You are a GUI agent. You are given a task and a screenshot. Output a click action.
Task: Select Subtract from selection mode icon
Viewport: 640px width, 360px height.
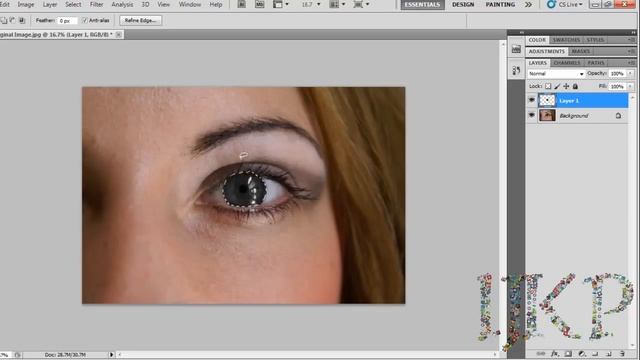[13, 20]
